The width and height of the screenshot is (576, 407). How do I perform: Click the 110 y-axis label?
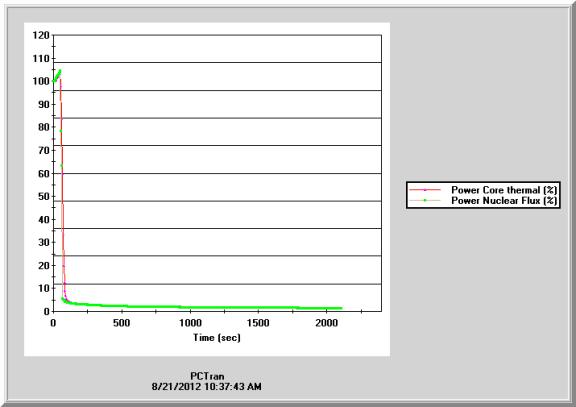click(41, 58)
